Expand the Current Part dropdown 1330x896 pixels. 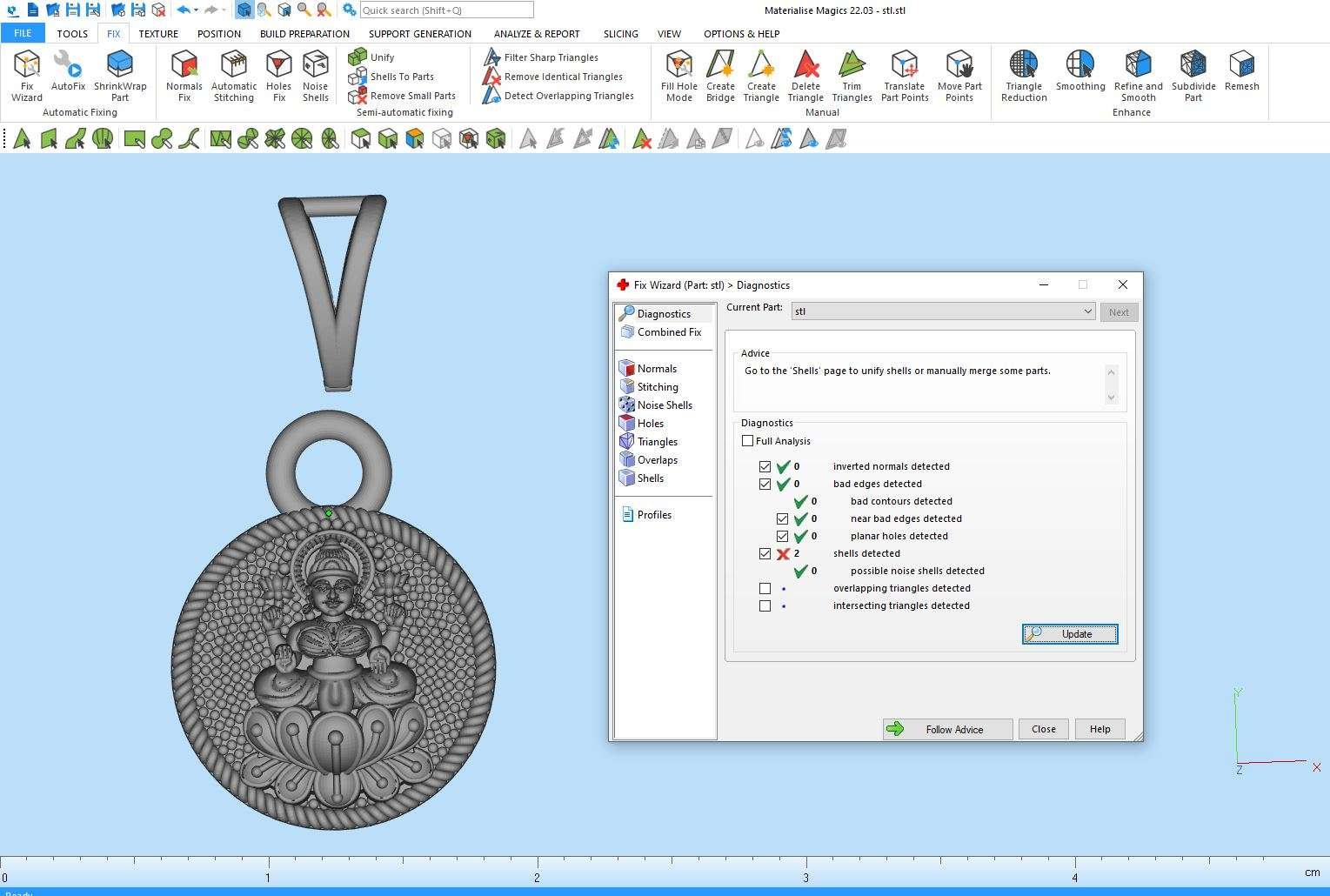[x=1086, y=311]
